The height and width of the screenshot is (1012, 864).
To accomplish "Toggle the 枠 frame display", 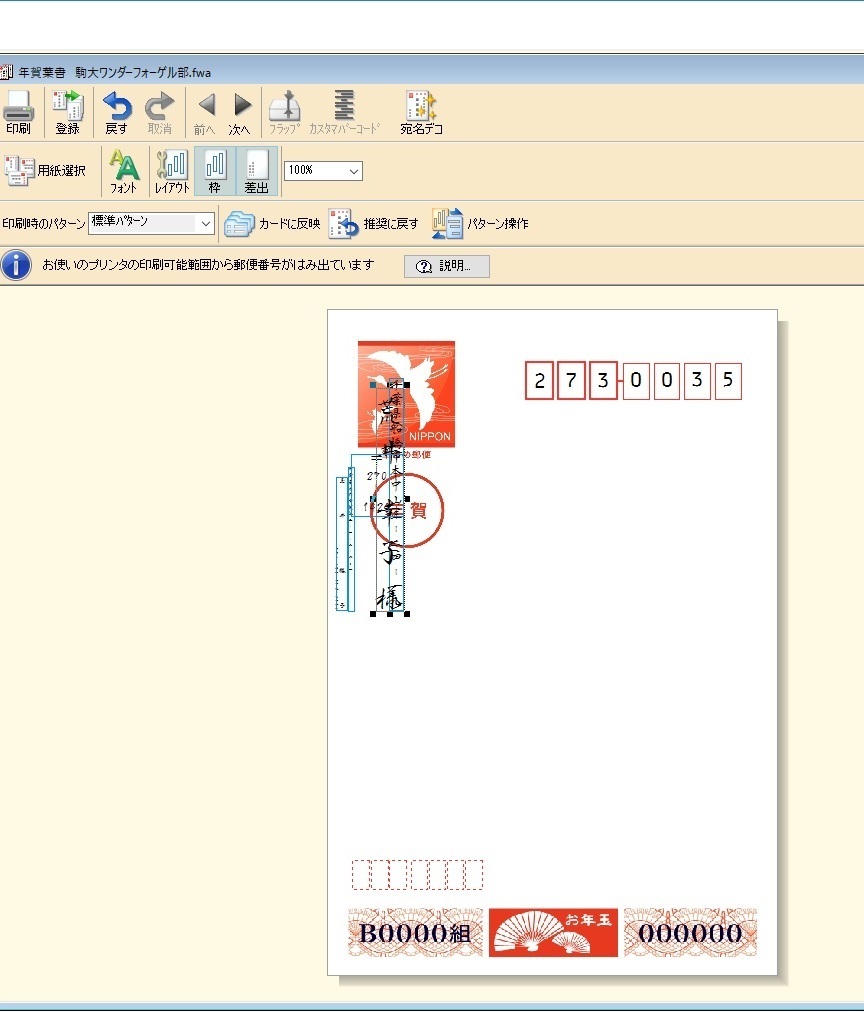I will coord(215,171).
